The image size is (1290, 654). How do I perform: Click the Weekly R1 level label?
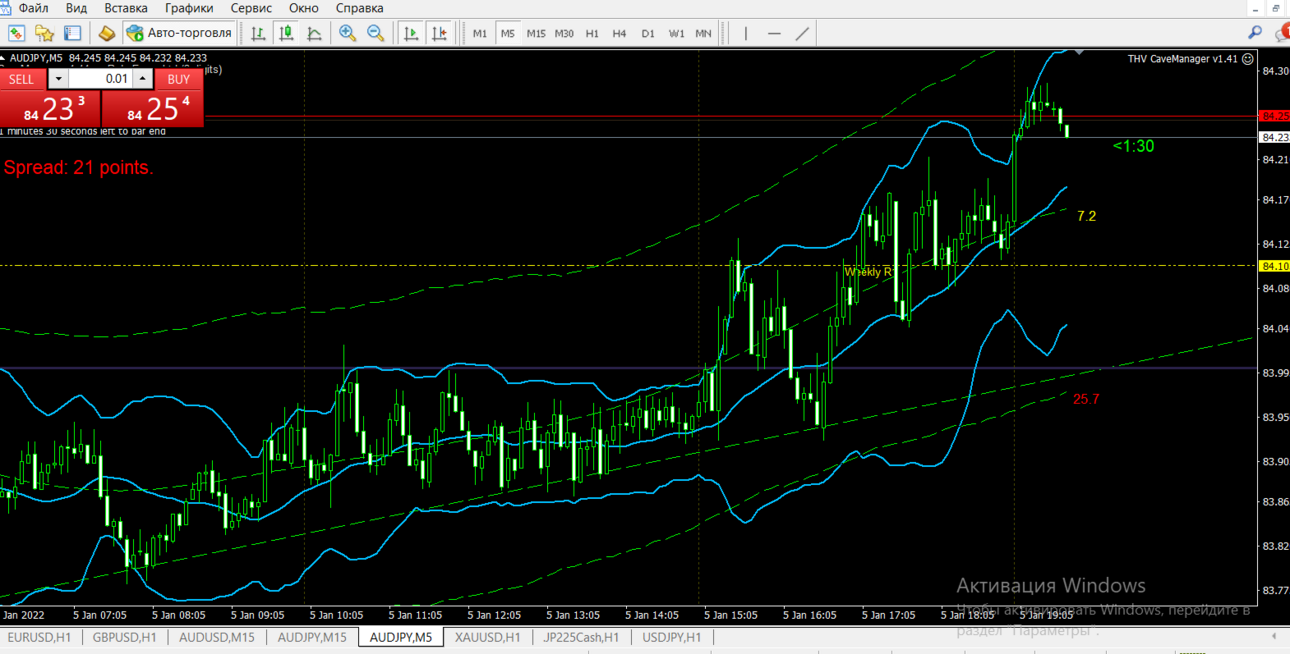pos(870,271)
